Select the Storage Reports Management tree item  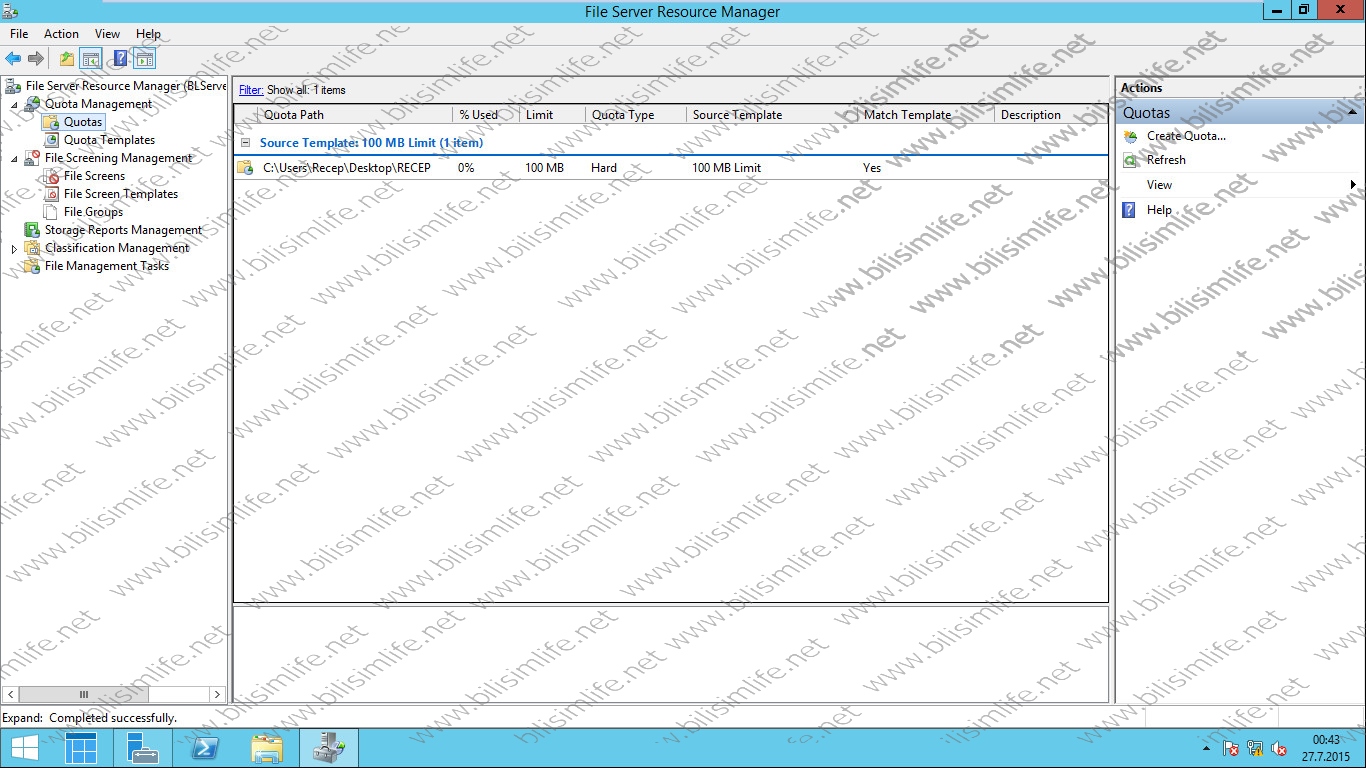pyautogui.click(x=123, y=230)
